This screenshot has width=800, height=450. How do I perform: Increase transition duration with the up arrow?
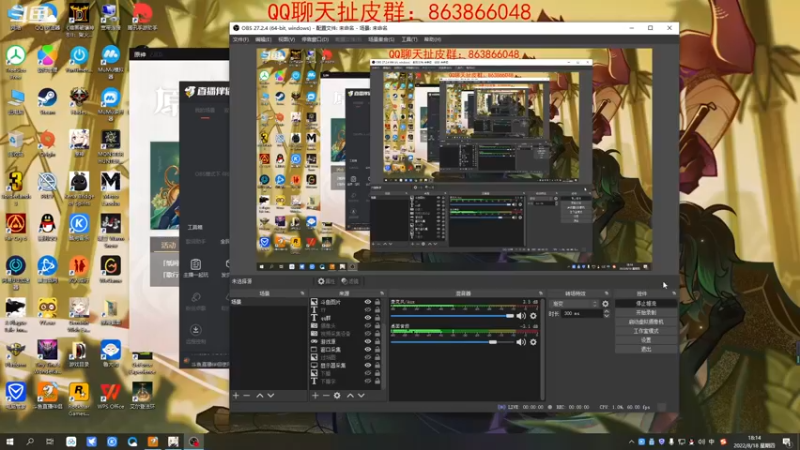[606, 311]
